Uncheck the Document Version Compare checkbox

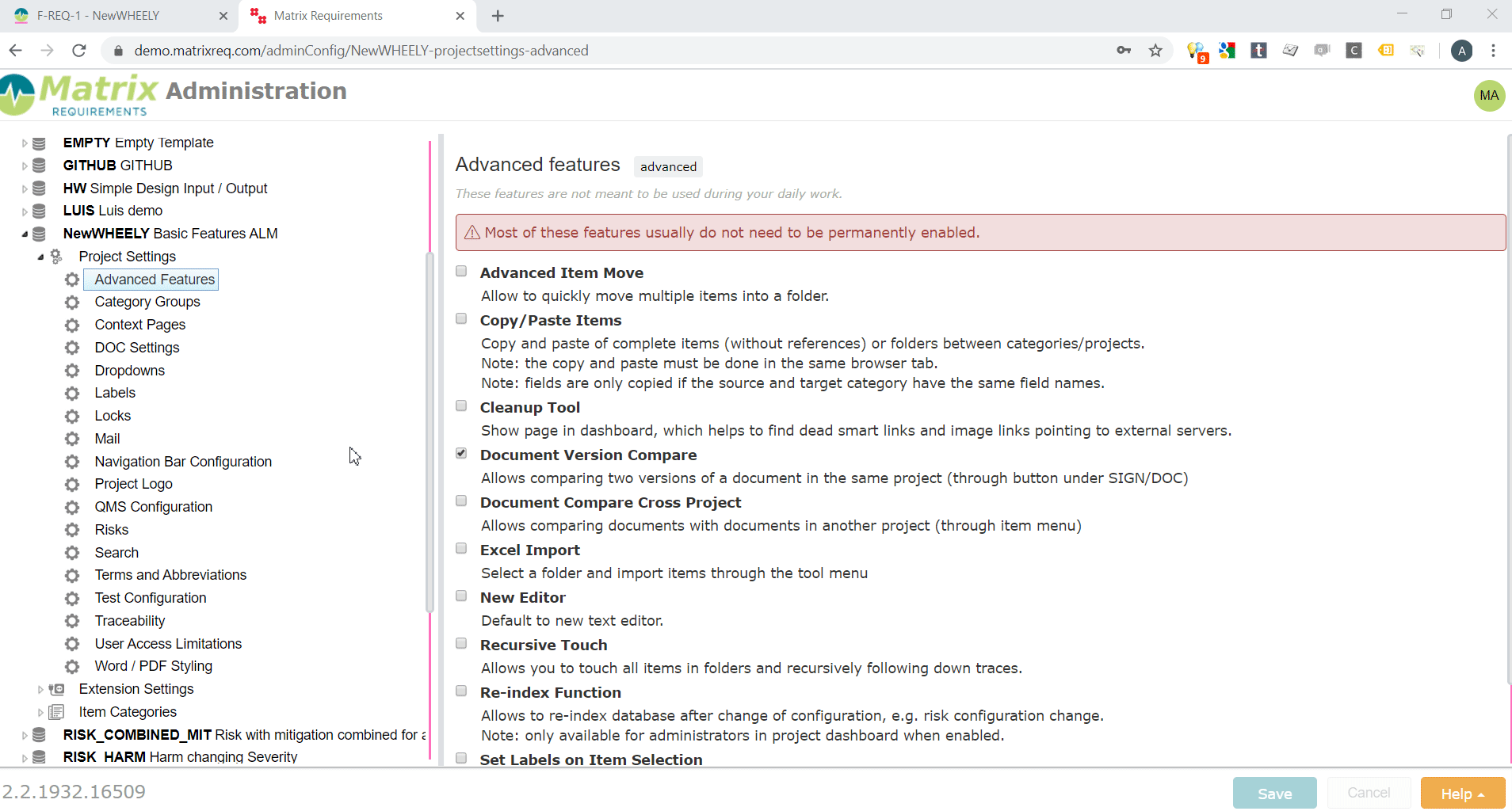(461, 454)
